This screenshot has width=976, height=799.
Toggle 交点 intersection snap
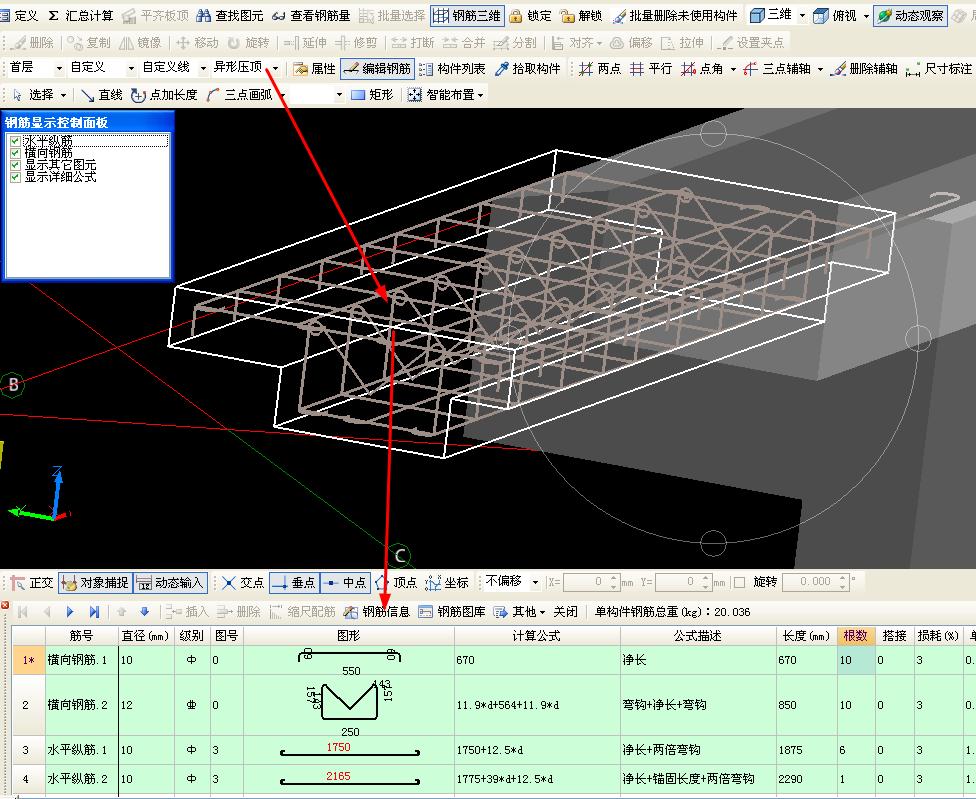[243, 582]
